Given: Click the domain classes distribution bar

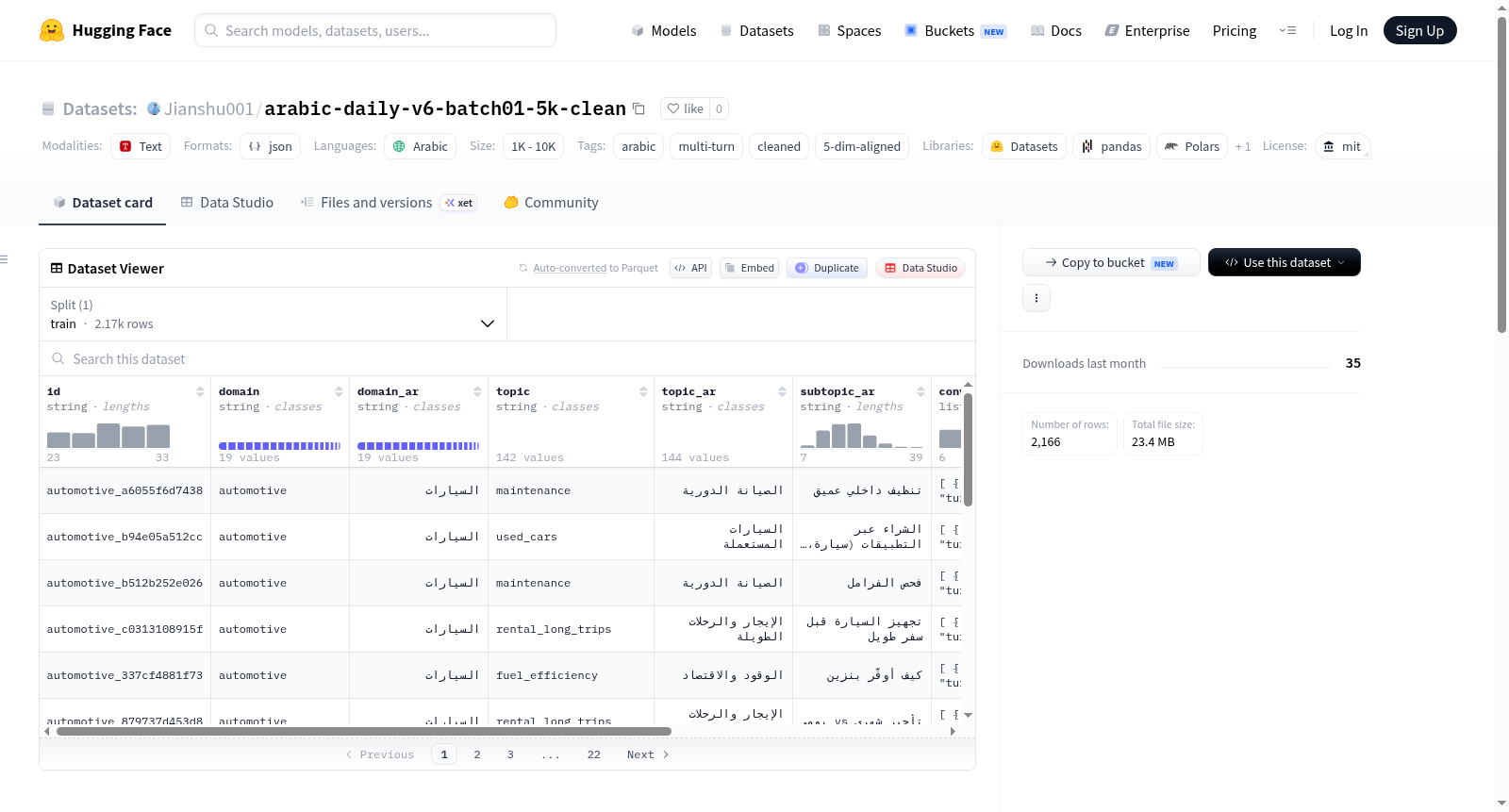Looking at the screenshot, I should click(280, 445).
